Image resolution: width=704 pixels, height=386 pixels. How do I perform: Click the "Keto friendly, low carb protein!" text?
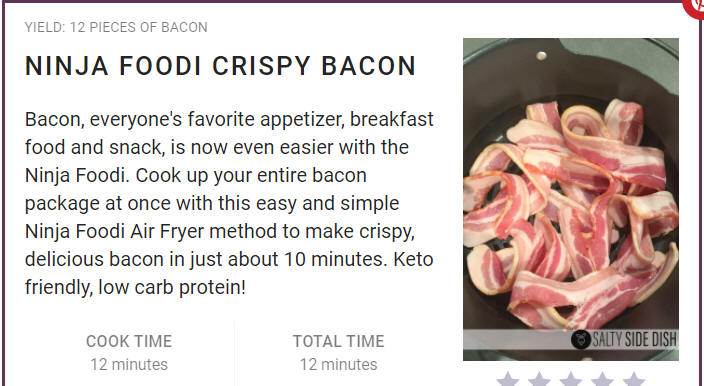(x=229, y=273)
